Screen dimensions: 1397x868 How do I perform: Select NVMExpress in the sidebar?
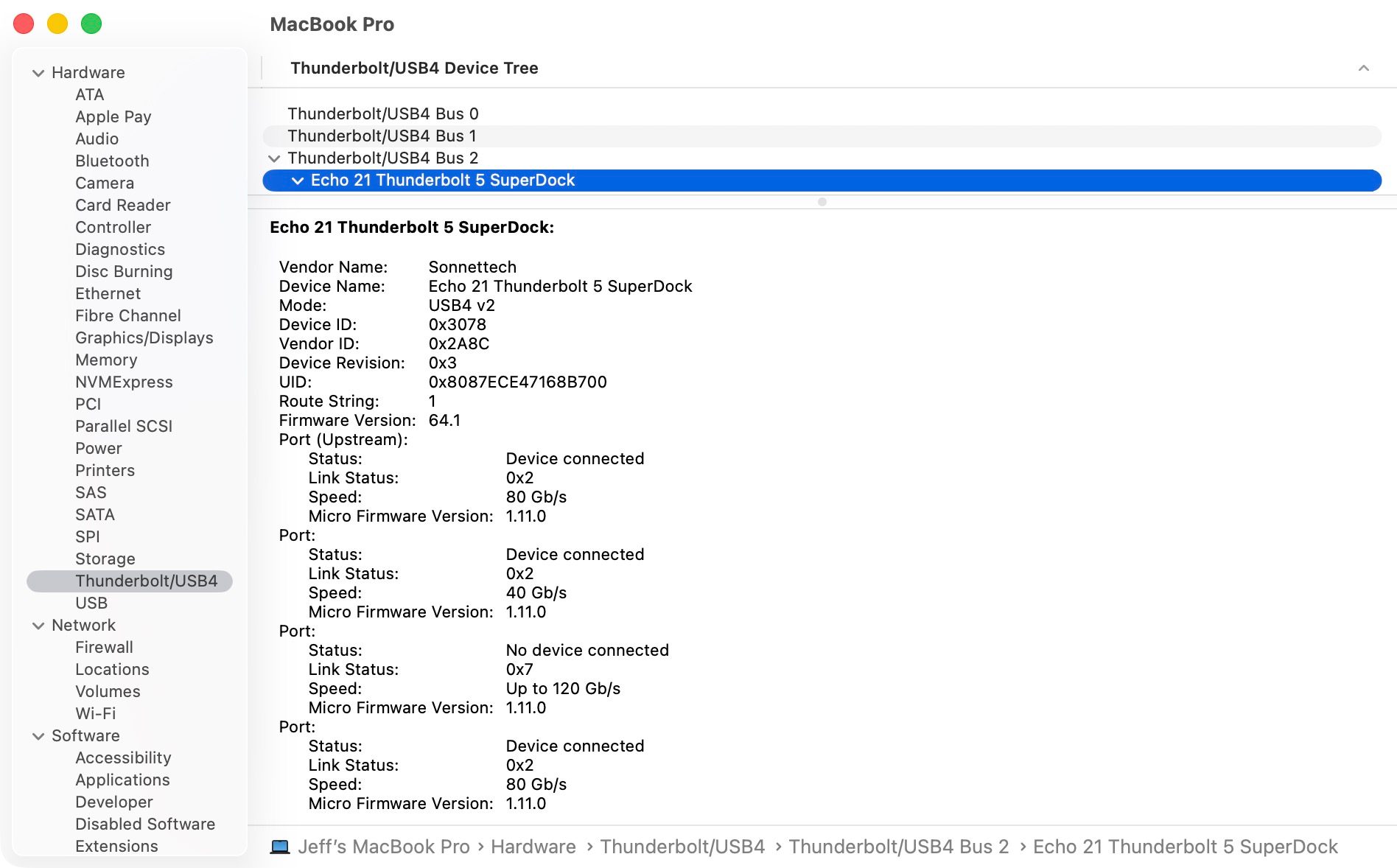(x=124, y=382)
